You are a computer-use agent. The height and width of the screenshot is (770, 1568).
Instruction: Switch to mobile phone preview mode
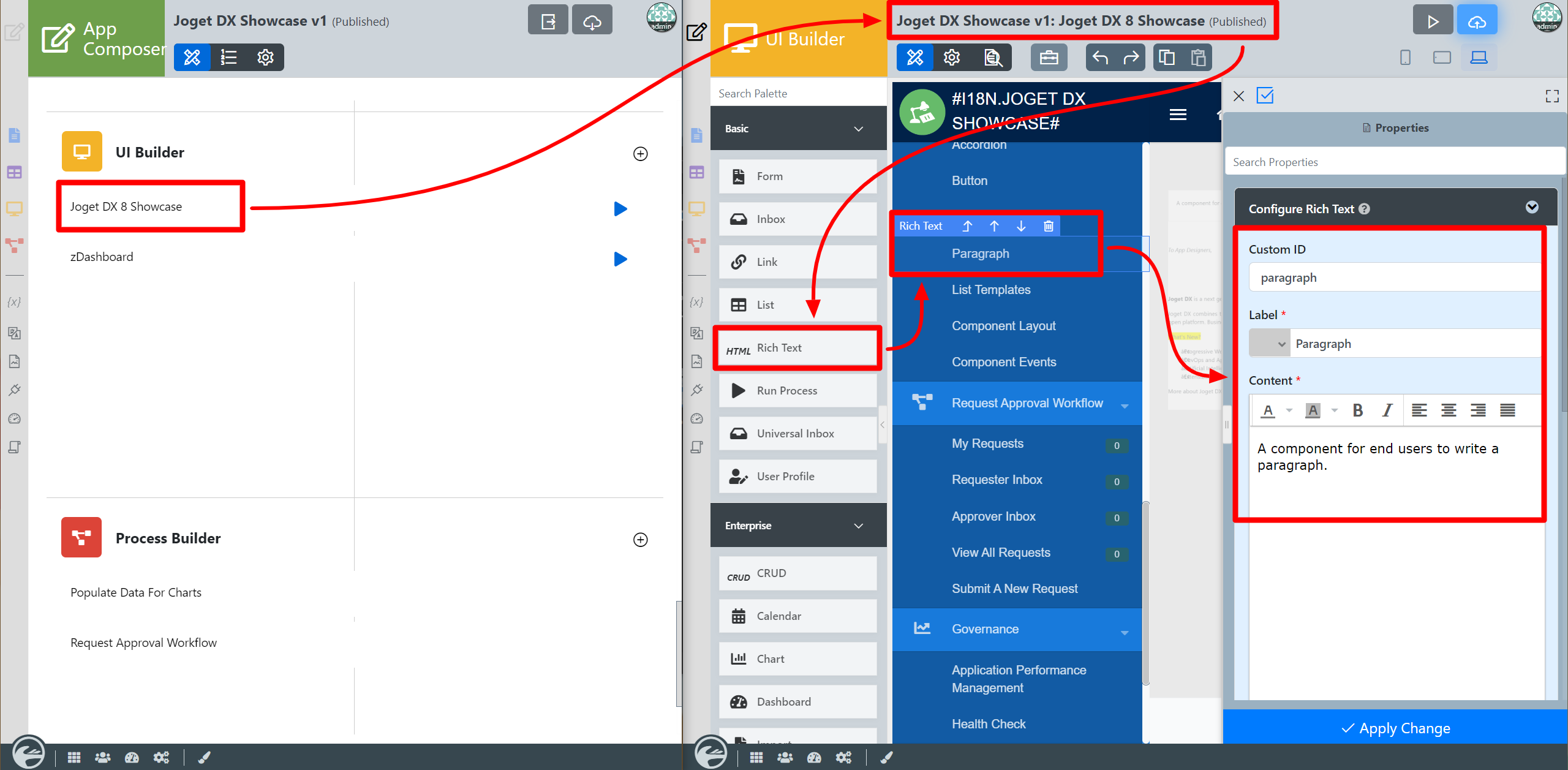click(x=1405, y=58)
